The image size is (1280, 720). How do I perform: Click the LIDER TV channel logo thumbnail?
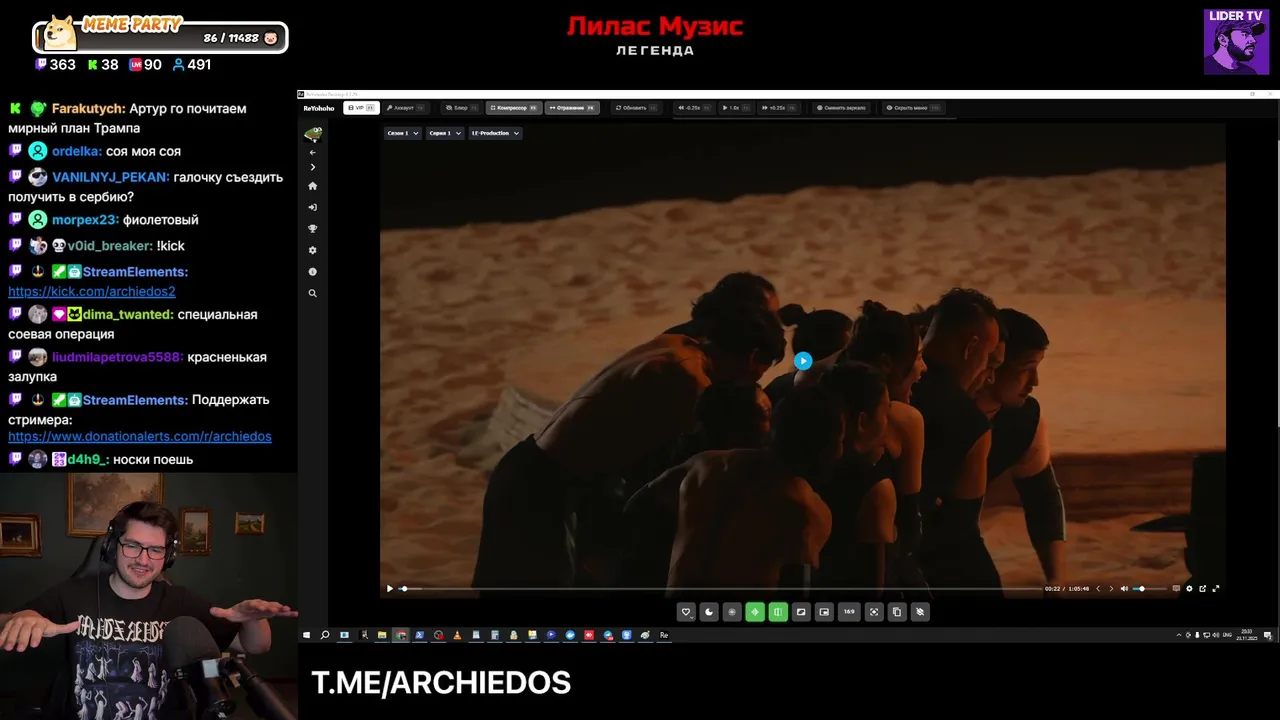1236,42
